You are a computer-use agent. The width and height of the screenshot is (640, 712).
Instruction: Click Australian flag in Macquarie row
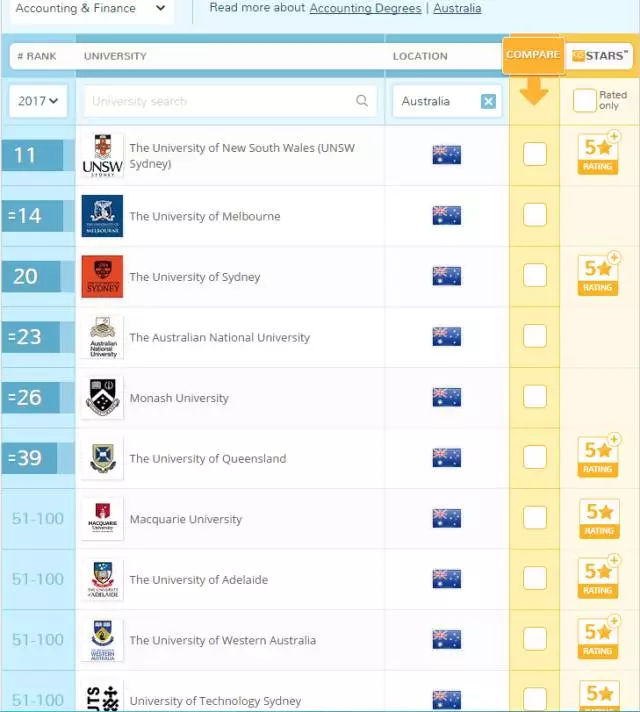[x=447, y=518]
